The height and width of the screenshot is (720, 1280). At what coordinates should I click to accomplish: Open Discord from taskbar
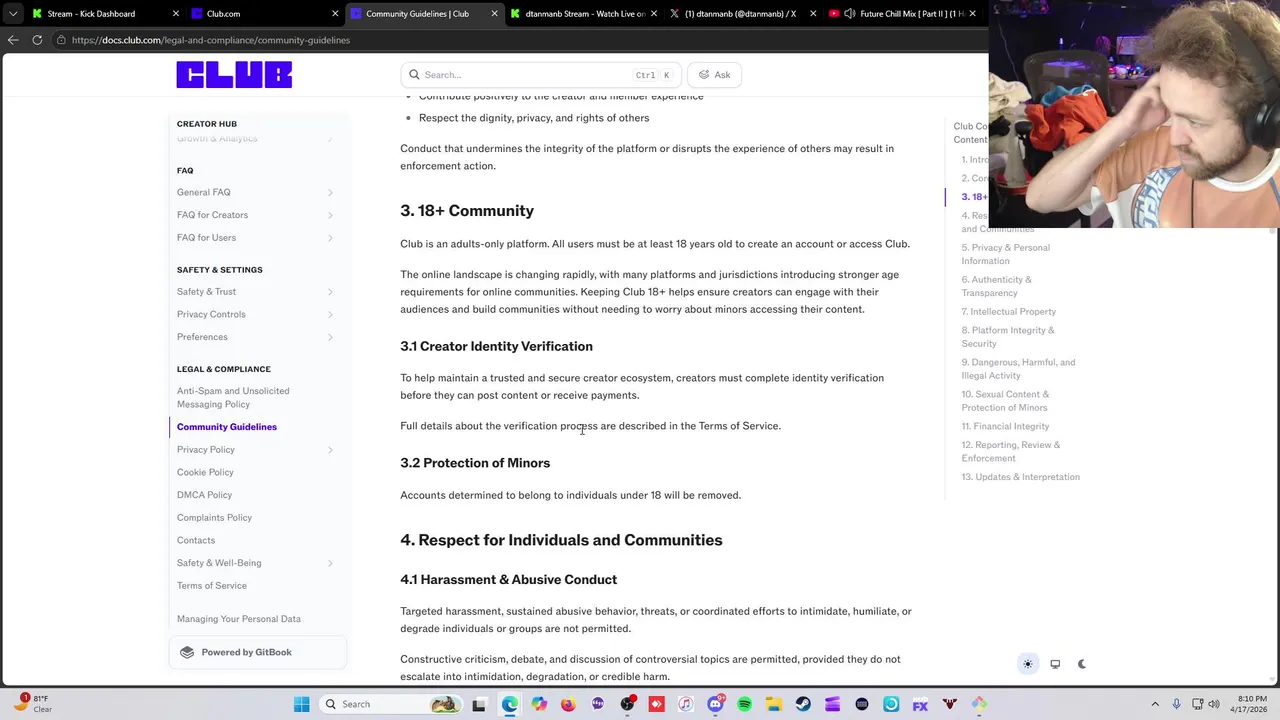pyautogui.click(x=715, y=704)
